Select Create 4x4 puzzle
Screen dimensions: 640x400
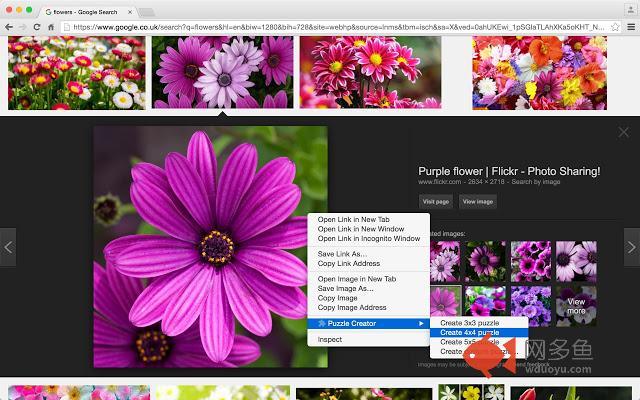(x=479, y=332)
